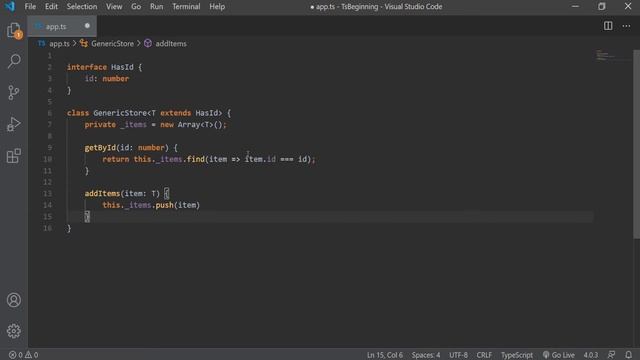Open the Run and Debug view

[x=14, y=124]
